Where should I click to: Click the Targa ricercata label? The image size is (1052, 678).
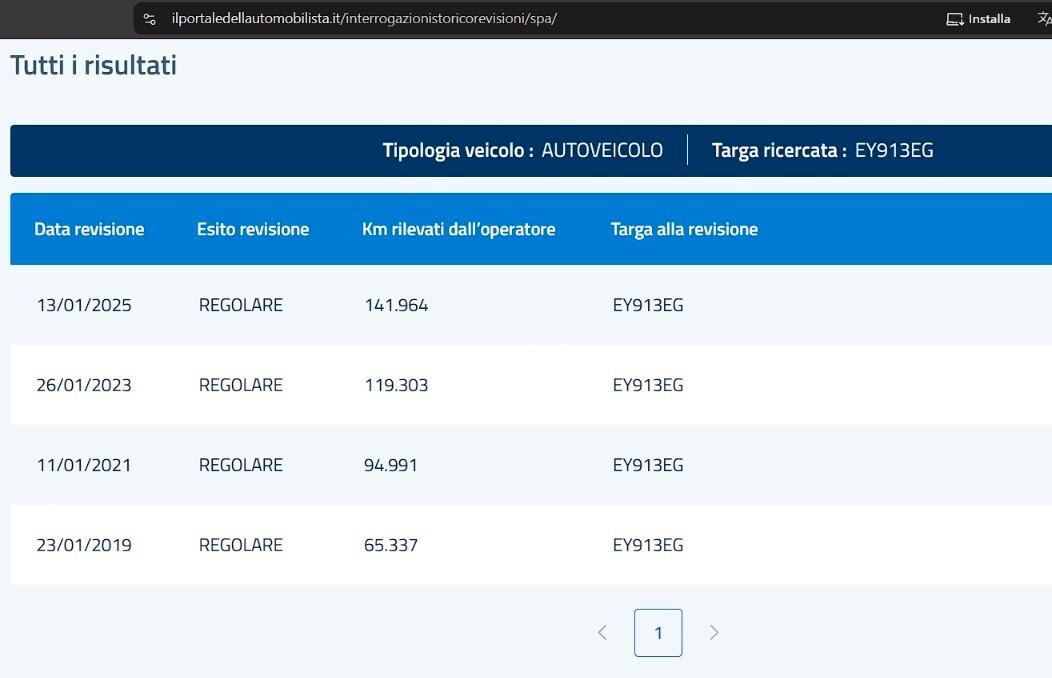779,150
